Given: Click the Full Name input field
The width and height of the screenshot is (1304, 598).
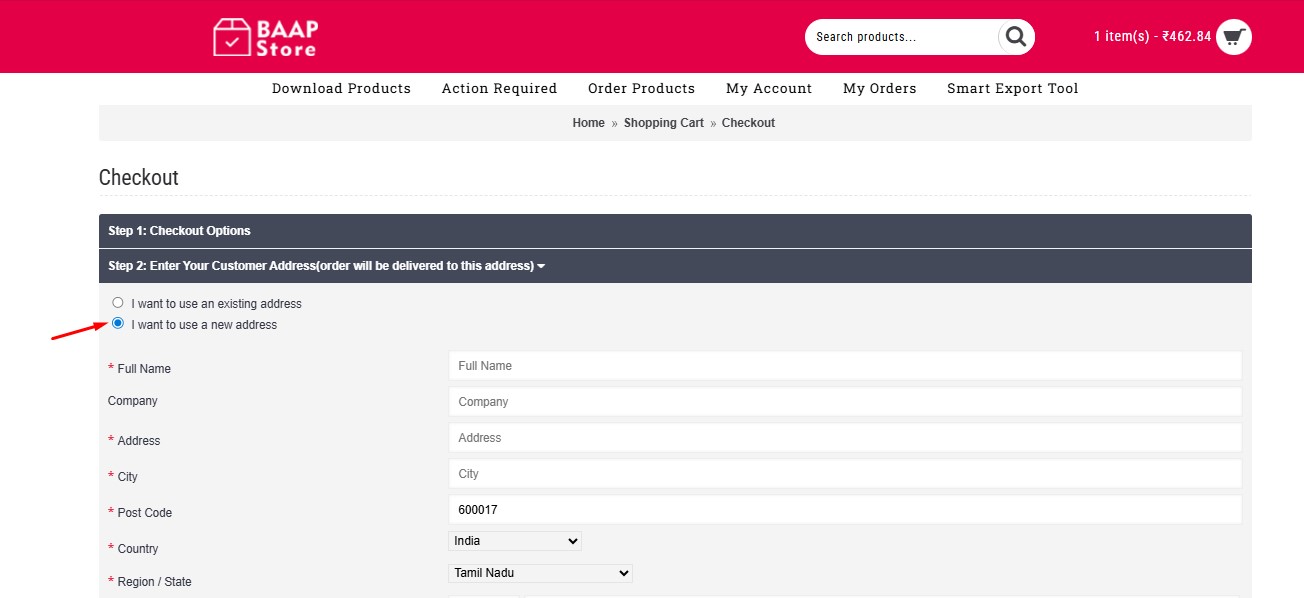Looking at the screenshot, I should 844,366.
